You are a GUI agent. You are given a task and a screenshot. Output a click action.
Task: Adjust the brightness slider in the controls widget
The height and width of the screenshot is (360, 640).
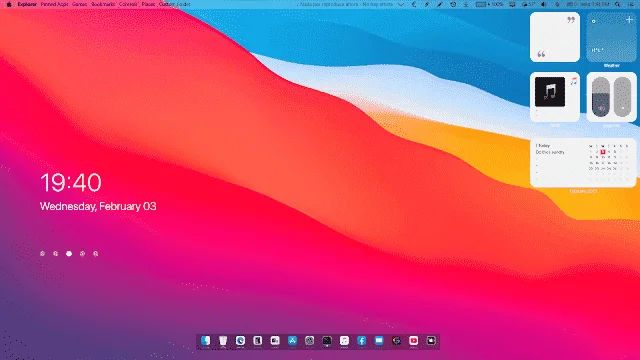[x=622, y=97]
